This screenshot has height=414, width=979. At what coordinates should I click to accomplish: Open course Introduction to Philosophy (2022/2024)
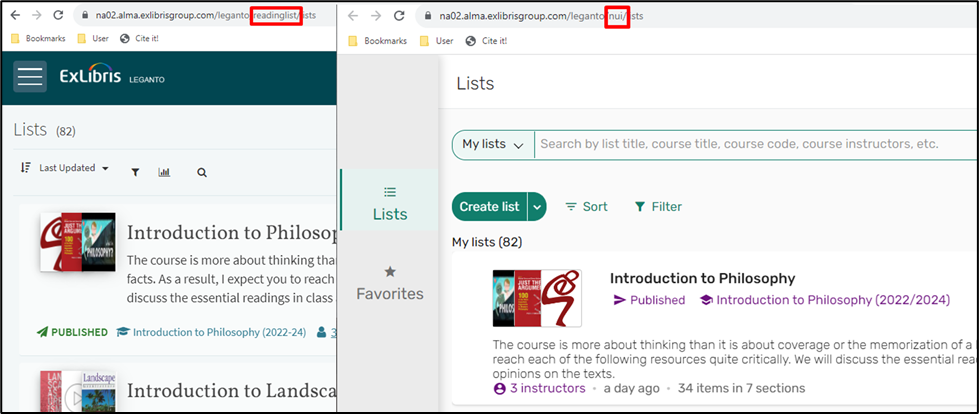825,300
